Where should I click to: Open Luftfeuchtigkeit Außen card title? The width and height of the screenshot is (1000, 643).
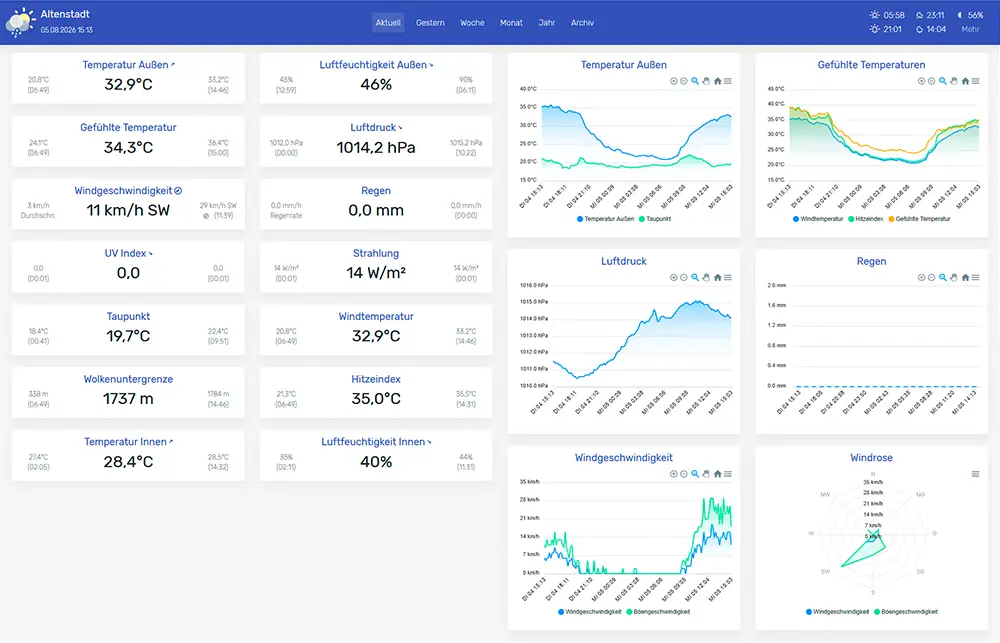[376, 65]
